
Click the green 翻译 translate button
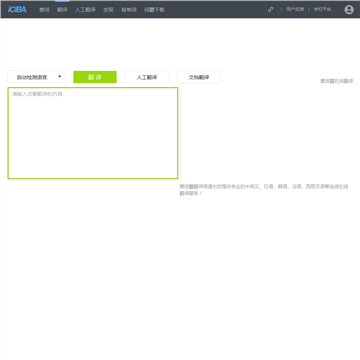point(95,77)
